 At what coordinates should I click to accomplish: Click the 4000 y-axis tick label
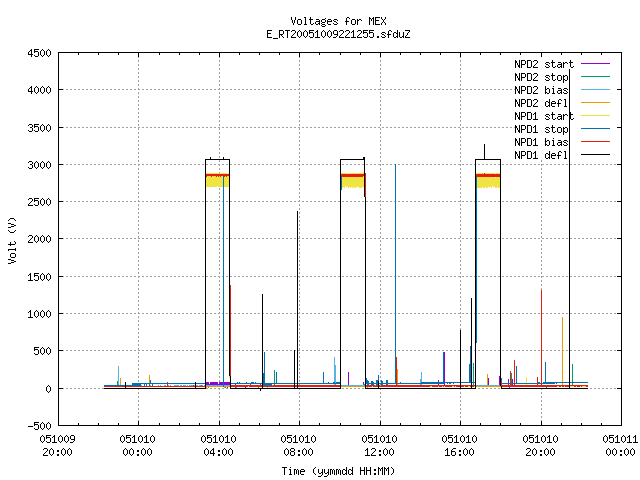40,90
